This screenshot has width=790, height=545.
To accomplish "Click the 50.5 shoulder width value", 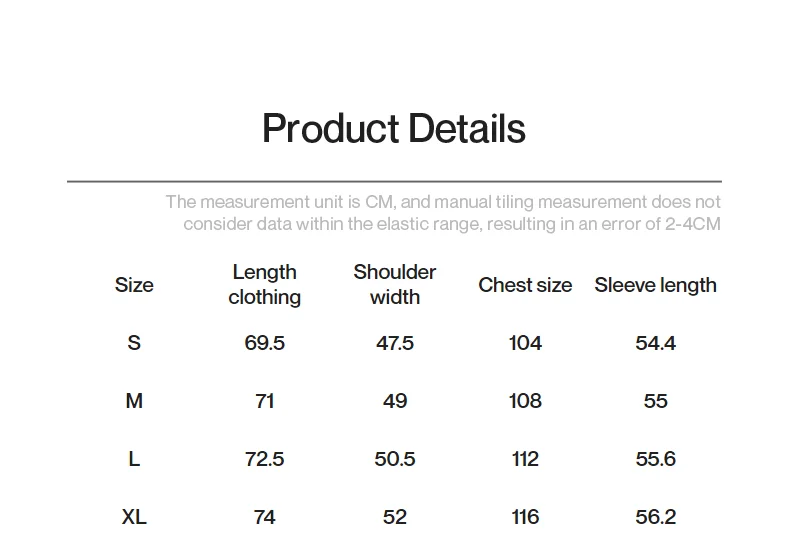I will coord(394,459).
